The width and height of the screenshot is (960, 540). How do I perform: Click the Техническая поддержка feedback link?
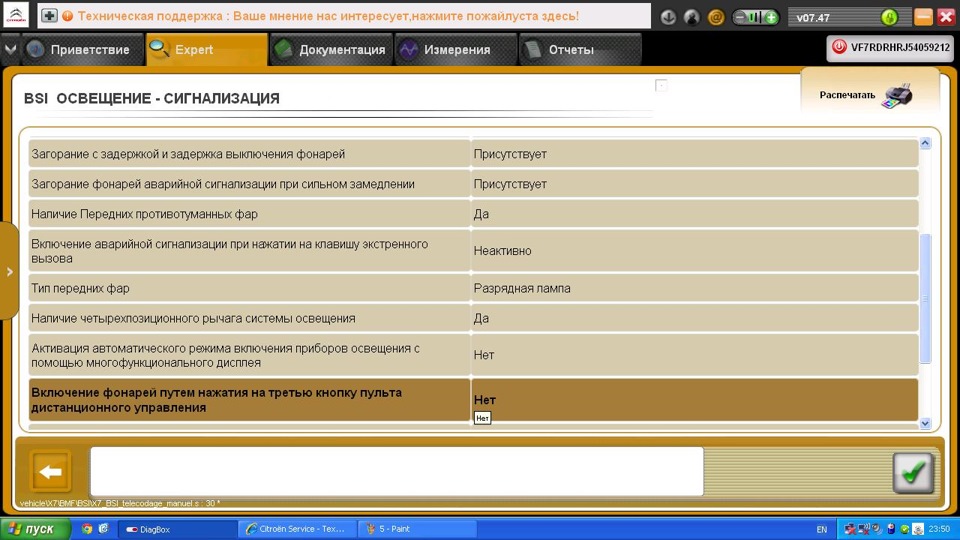(x=328, y=16)
